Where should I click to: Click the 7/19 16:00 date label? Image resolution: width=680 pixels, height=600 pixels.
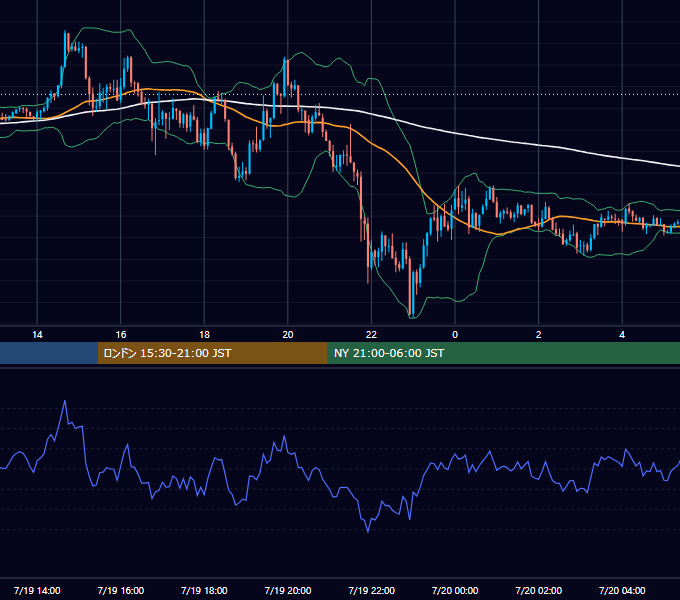(121, 590)
